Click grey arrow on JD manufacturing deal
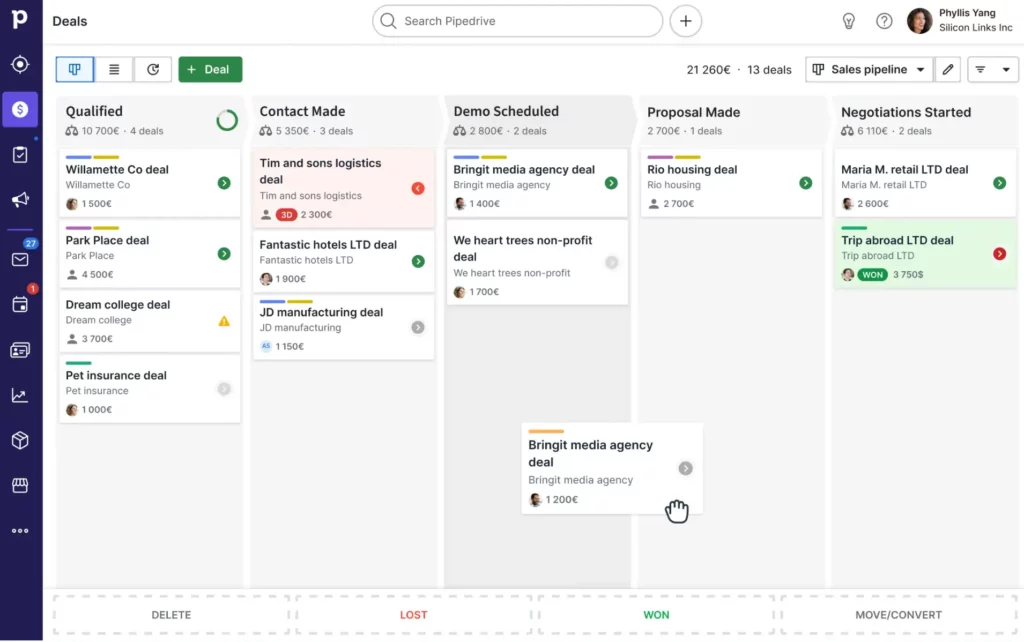The image size is (1024, 642). tap(418, 327)
